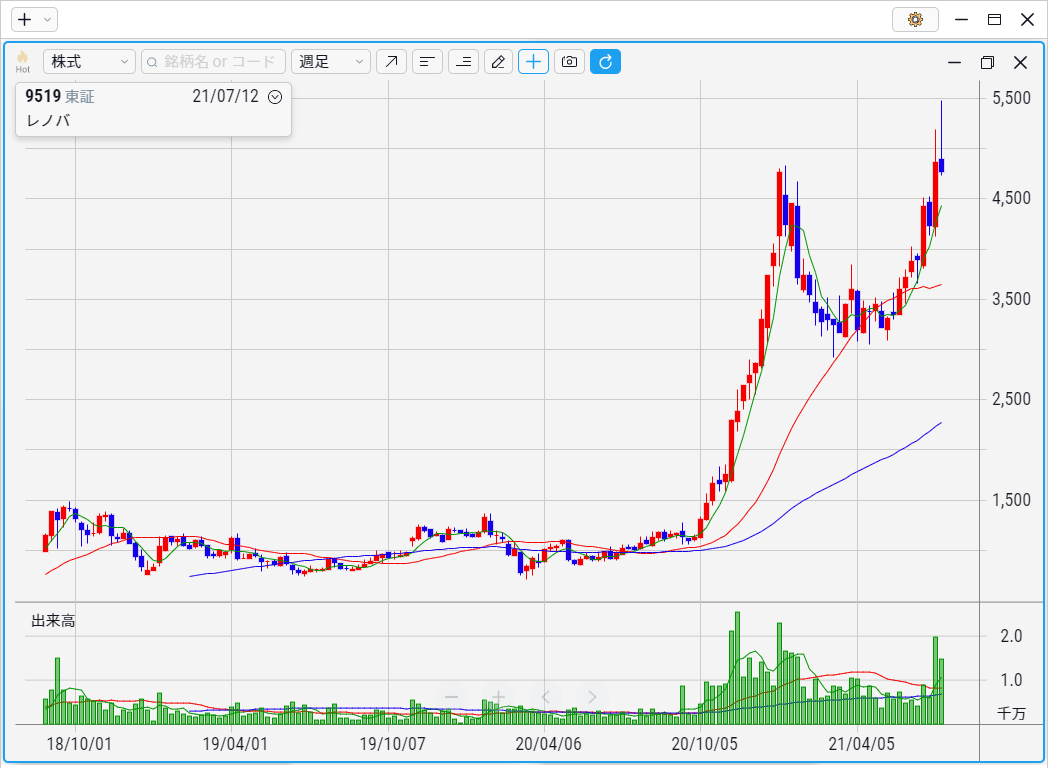Screen dimensions: 1048x768
Task: Take a chart snapshot with camera icon
Action: coord(569,61)
